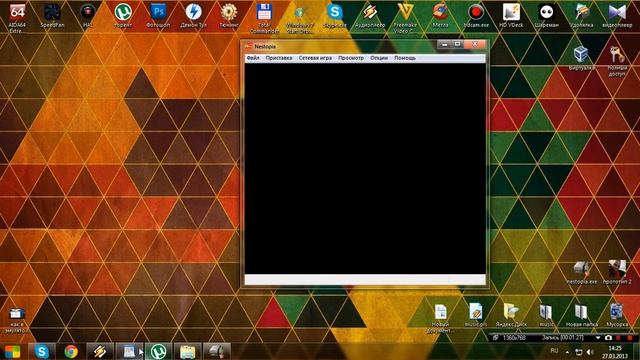Open Google Chrome from the taskbar
The height and width of the screenshot is (360, 640).
(x=71, y=351)
